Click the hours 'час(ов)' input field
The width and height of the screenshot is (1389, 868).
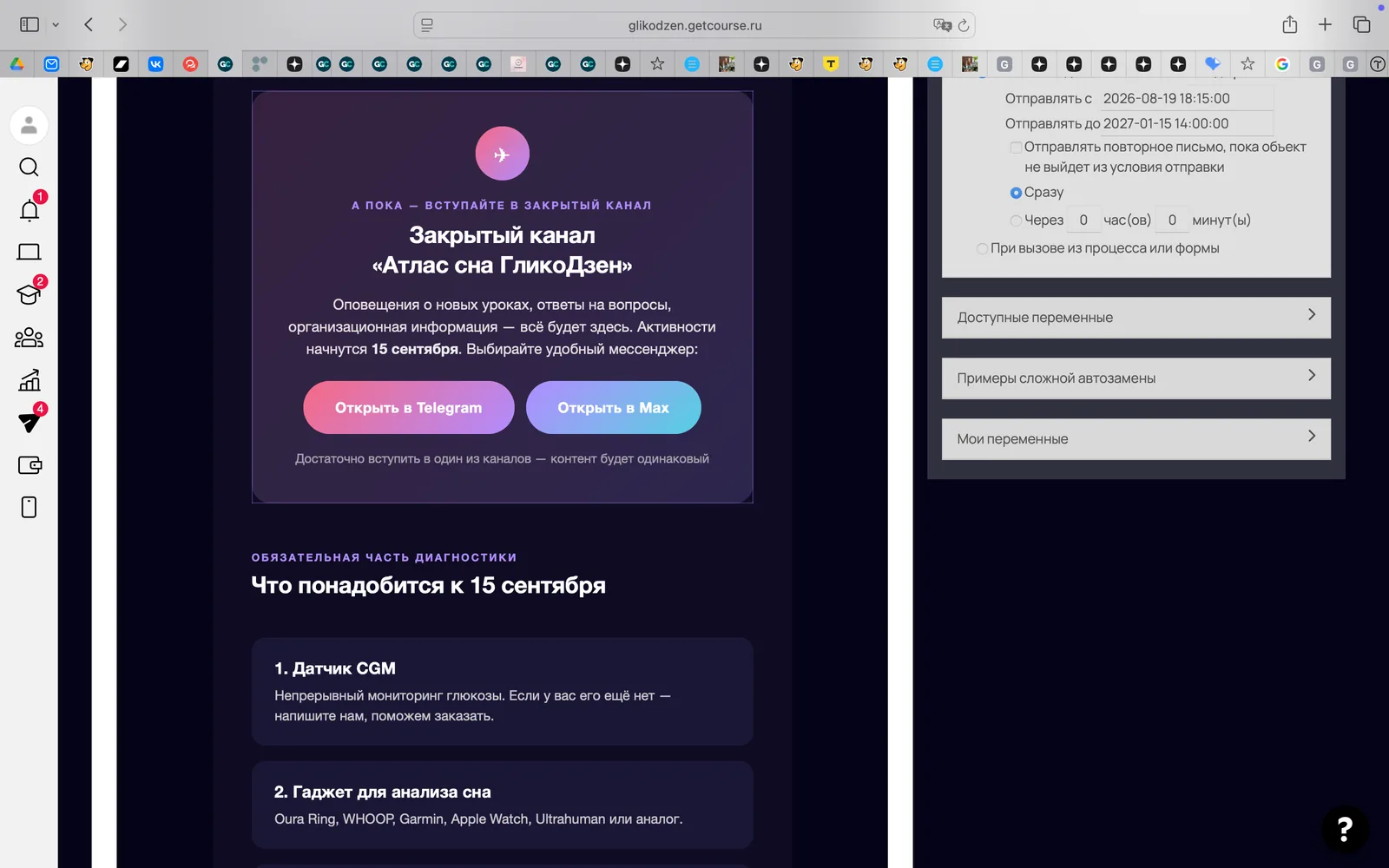tap(1083, 220)
